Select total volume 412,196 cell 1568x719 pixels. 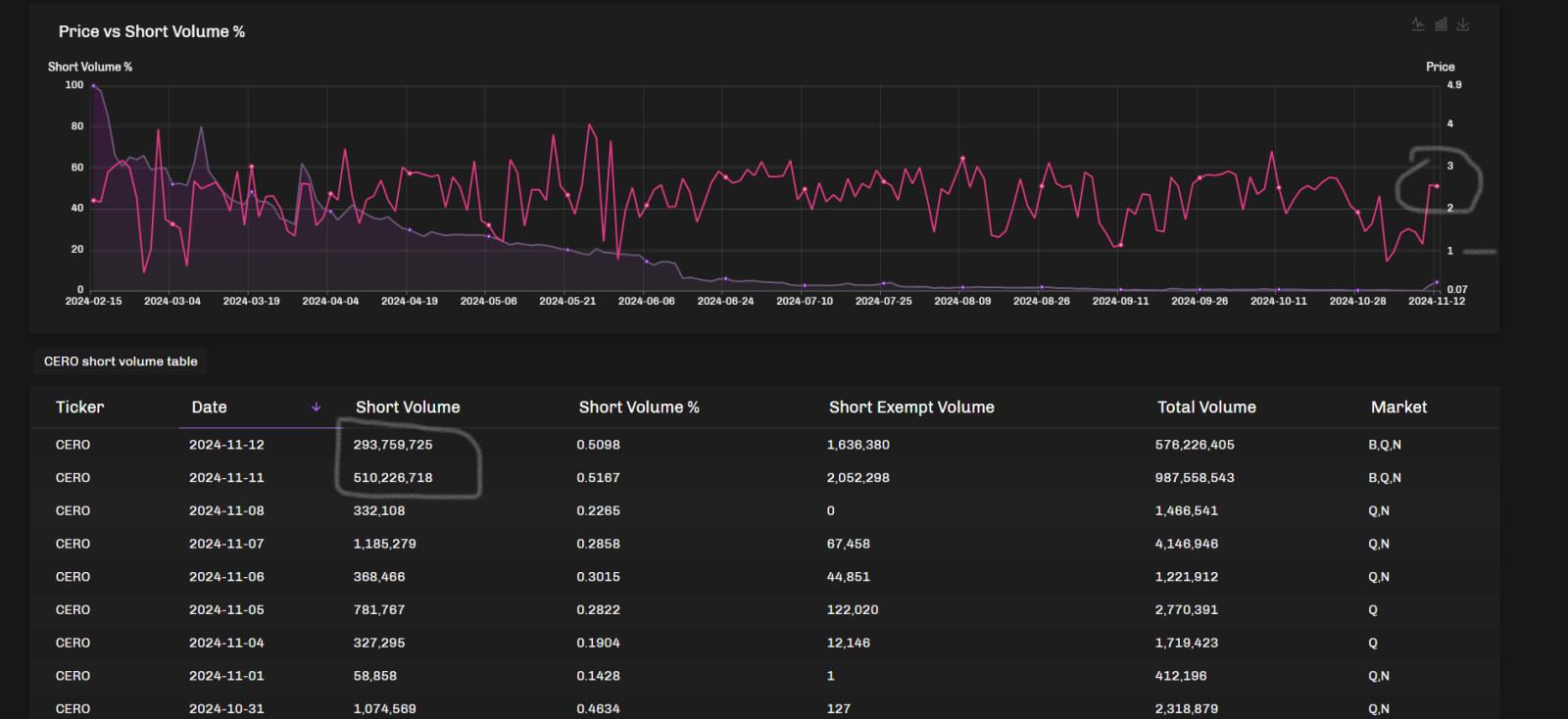(x=1181, y=676)
